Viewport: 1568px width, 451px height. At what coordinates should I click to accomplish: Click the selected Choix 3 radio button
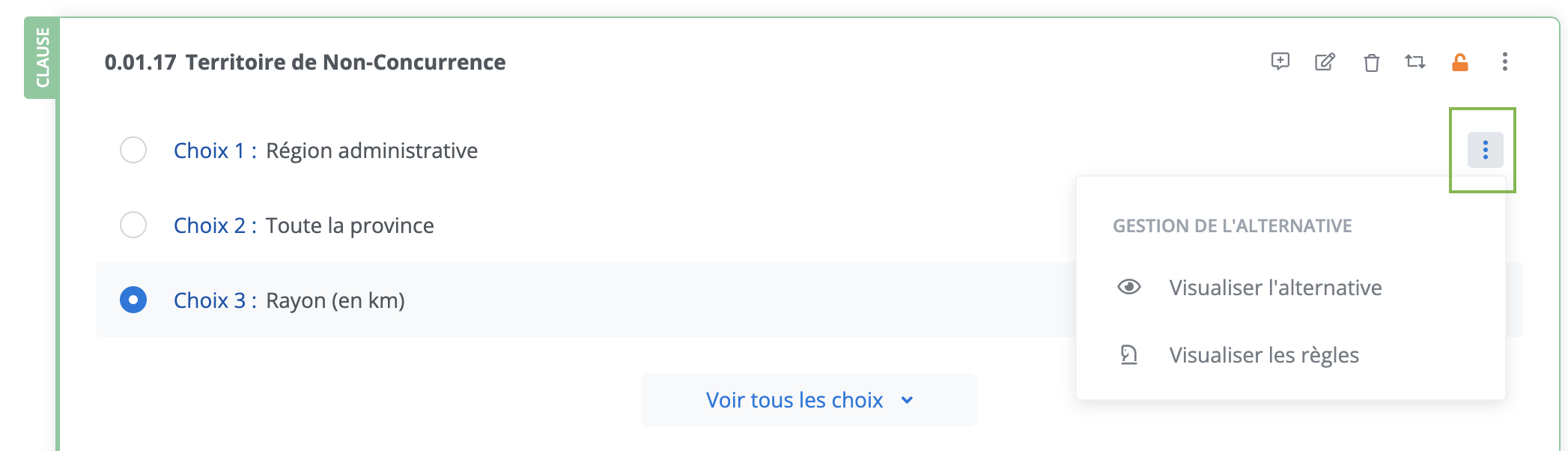(x=133, y=300)
